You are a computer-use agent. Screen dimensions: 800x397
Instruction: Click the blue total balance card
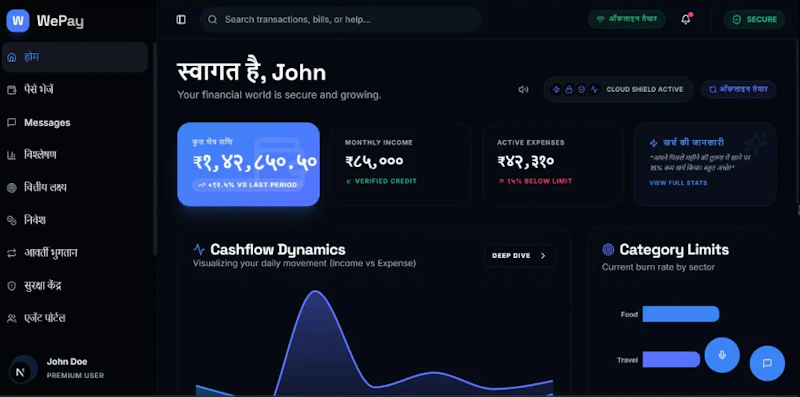pos(248,164)
